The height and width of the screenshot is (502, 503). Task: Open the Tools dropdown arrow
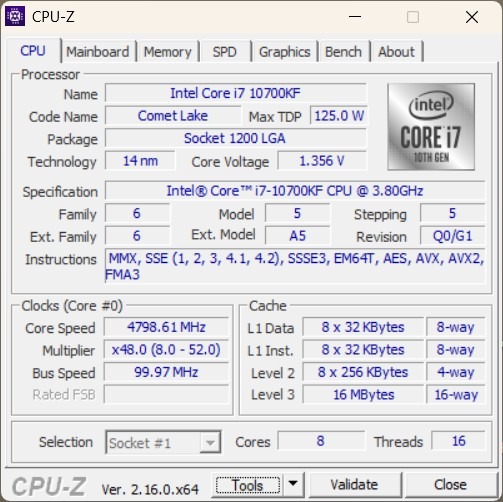click(x=293, y=484)
